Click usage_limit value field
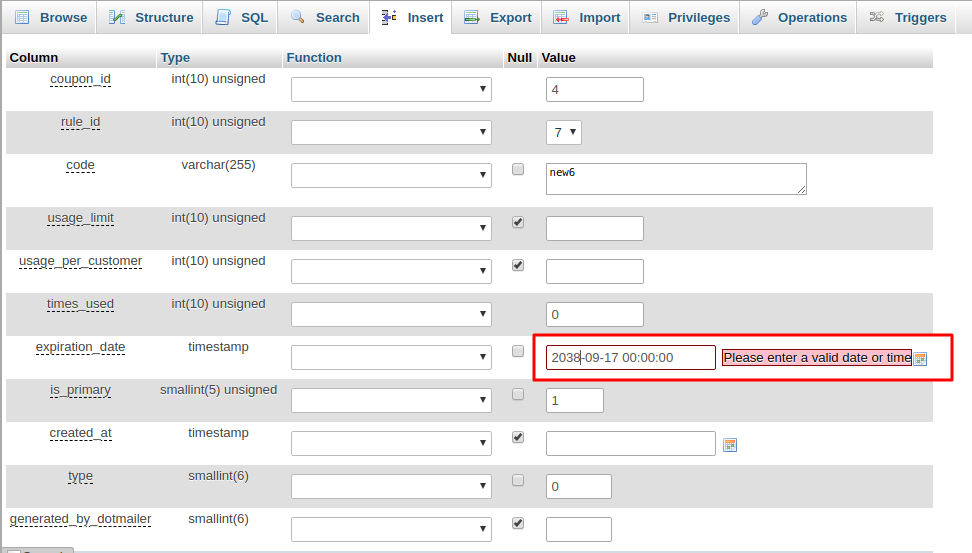Screen dimensions: 972x553 pos(594,228)
